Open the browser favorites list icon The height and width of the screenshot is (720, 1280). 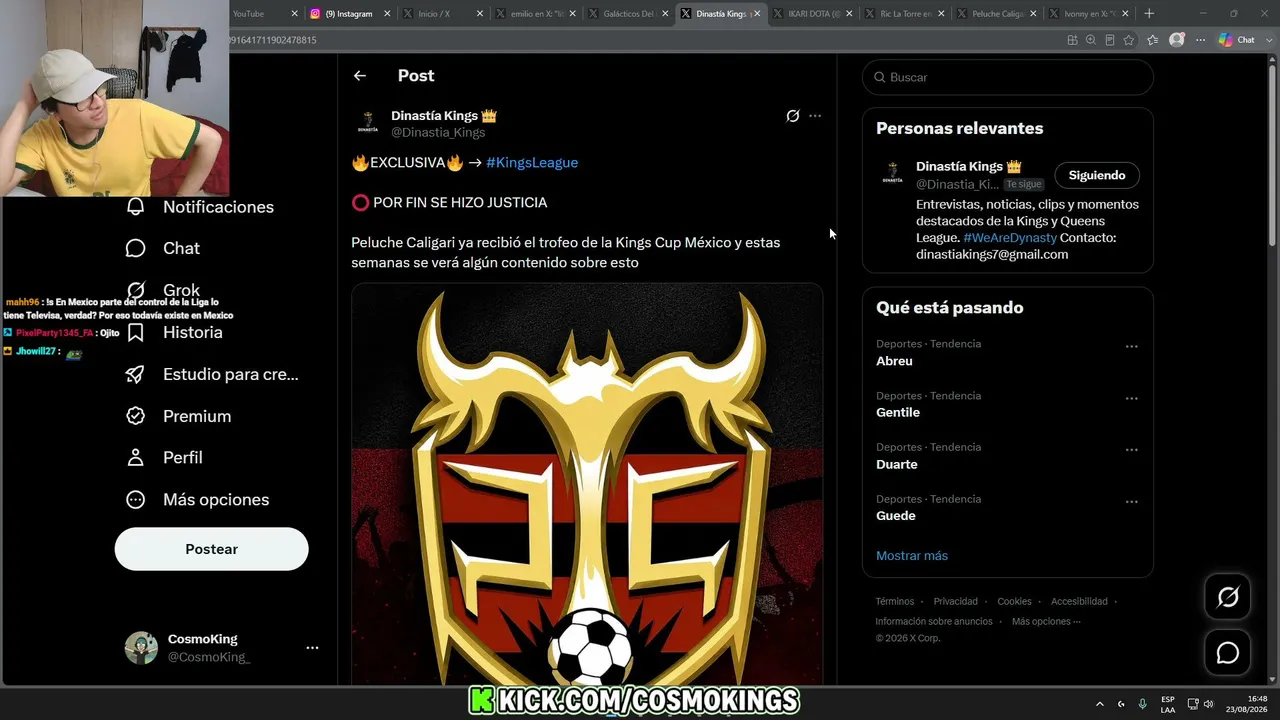click(1153, 40)
